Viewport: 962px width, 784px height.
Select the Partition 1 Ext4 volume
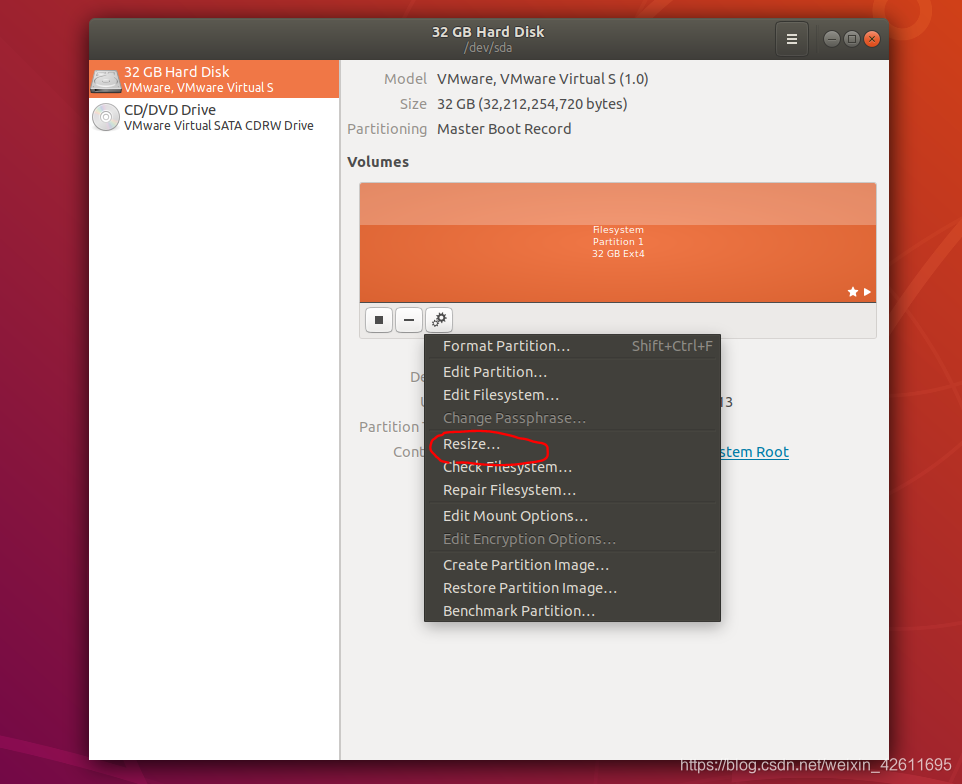pos(618,242)
